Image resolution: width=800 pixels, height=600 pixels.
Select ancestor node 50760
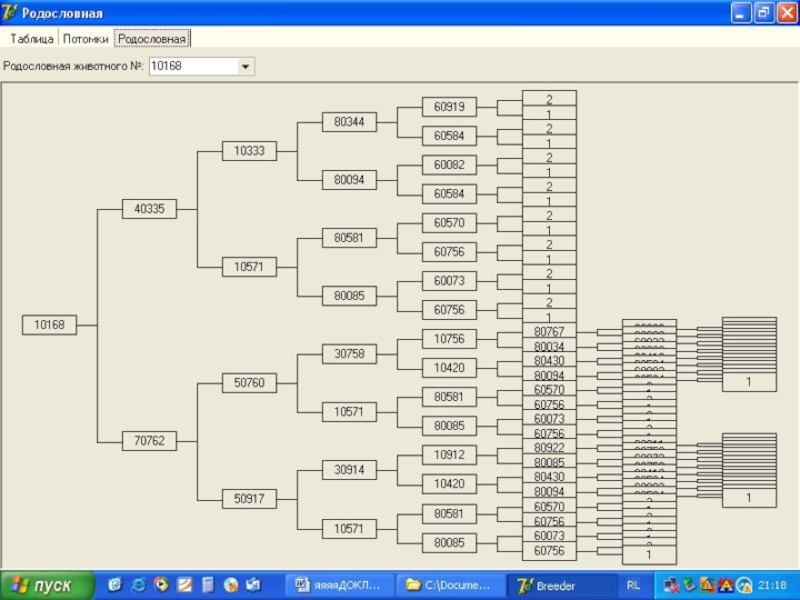tap(249, 383)
